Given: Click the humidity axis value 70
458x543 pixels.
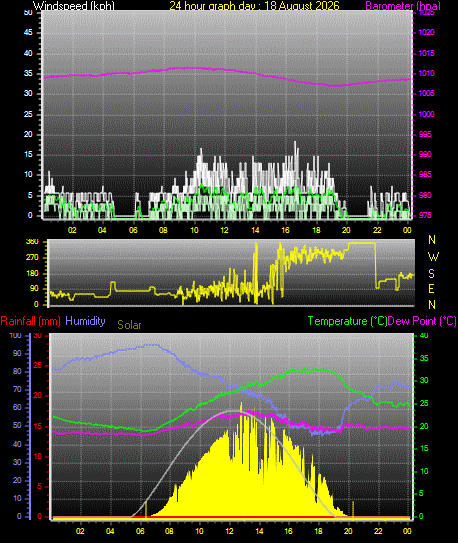Looking at the screenshot, I should coord(17,390).
